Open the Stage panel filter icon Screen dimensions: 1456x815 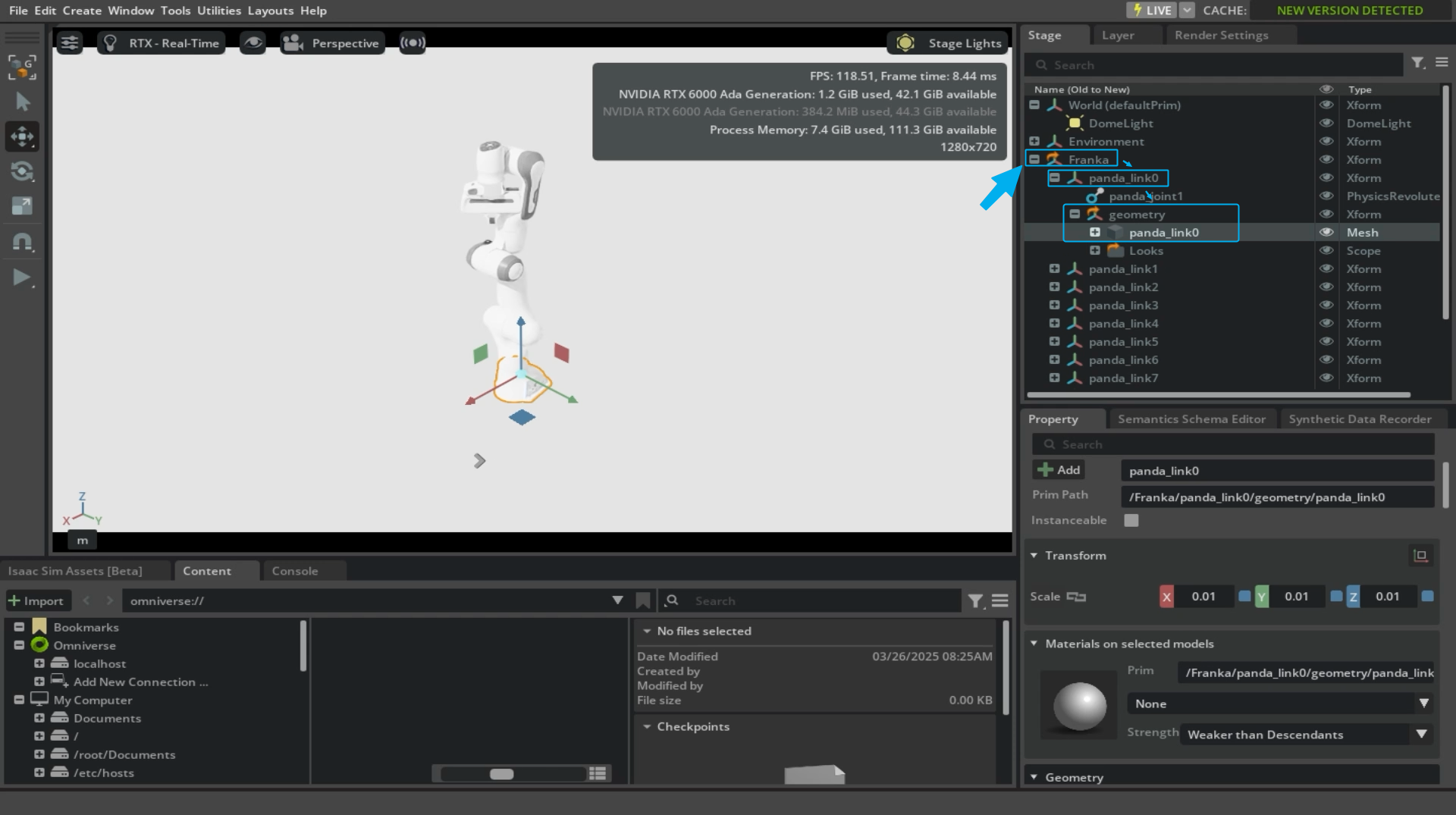point(1418,64)
